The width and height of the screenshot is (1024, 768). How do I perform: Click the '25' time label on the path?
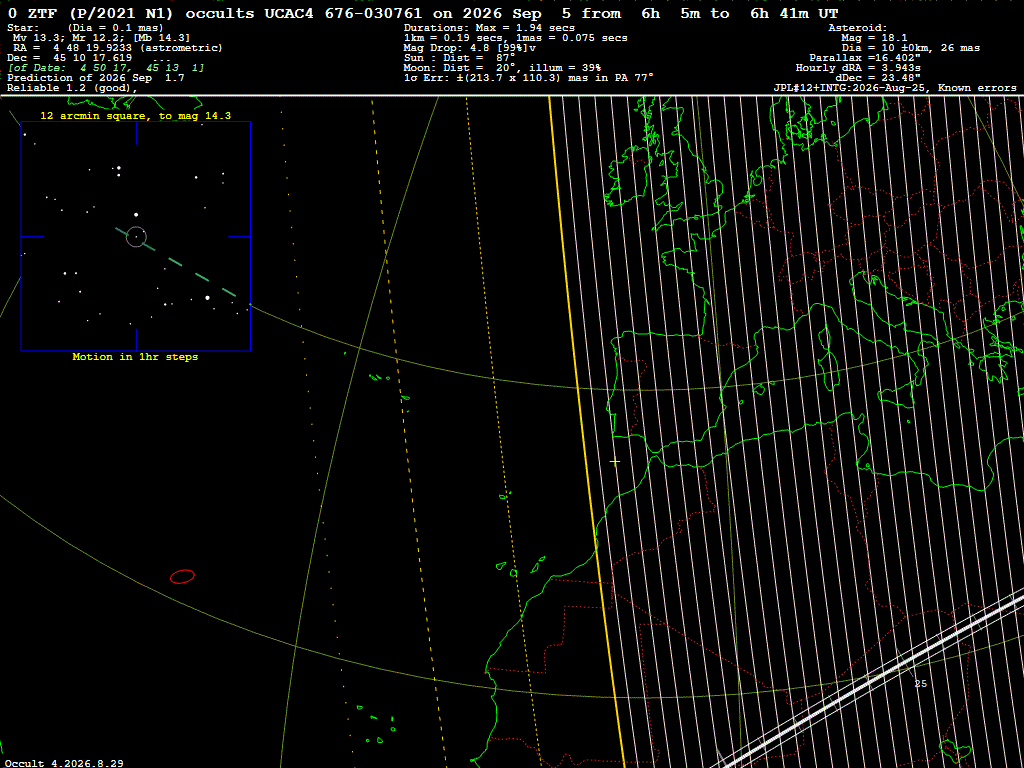[x=920, y=684]
